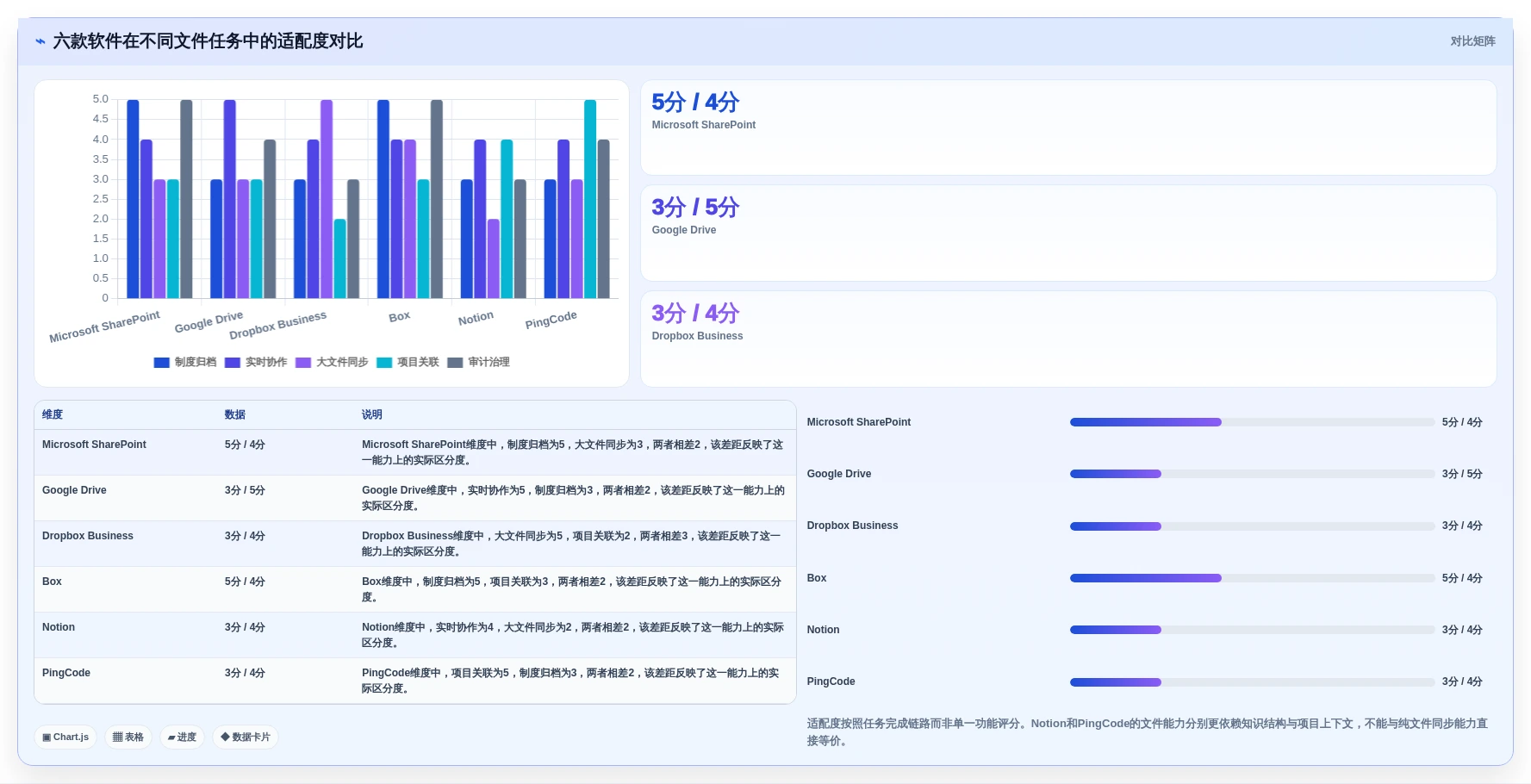Click the 5分 / 4分 cell in Box row
Screen dimensions: 1531x784
tap(245, 582)
